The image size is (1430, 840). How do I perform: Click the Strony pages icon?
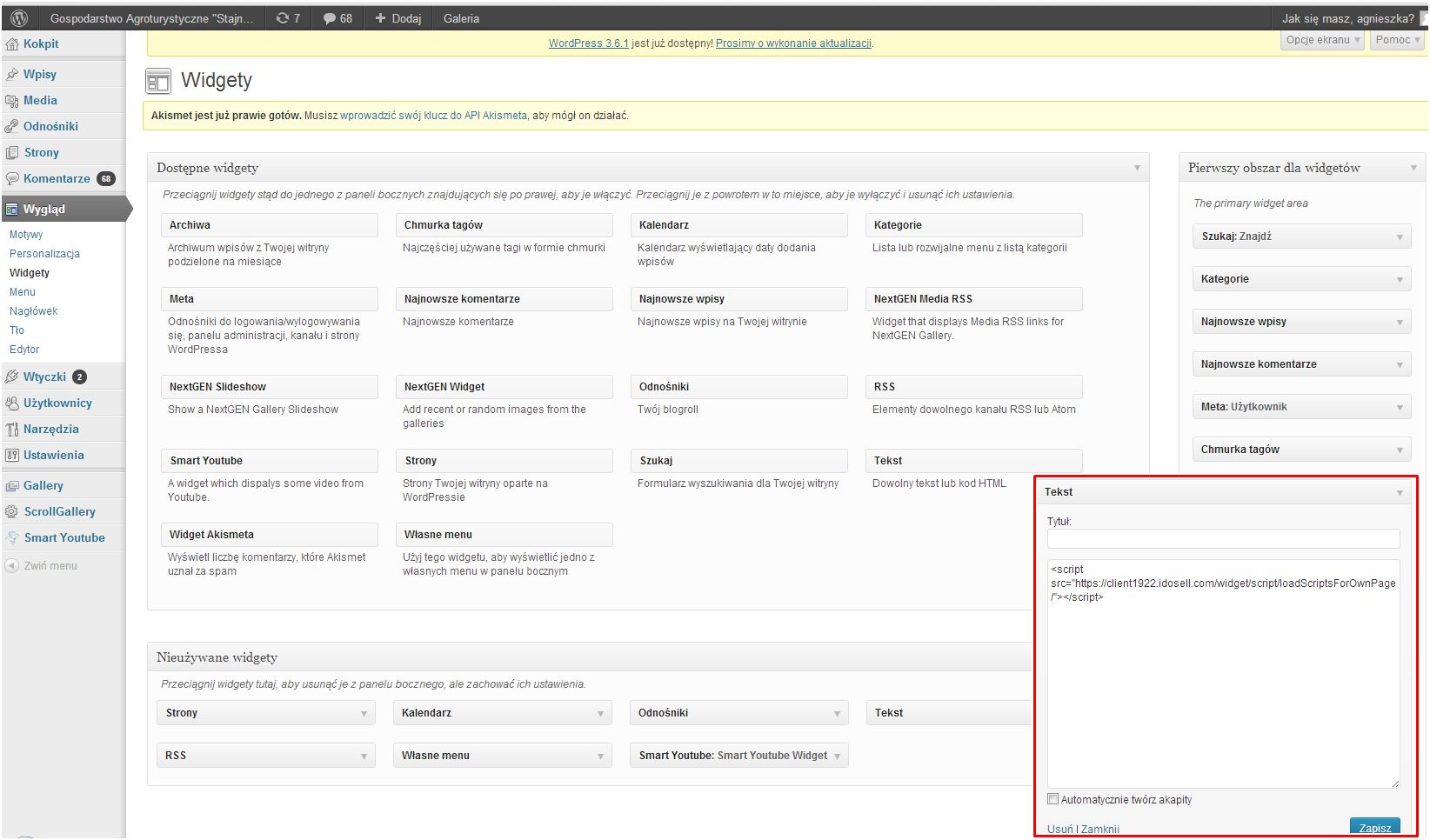(12, 153)
